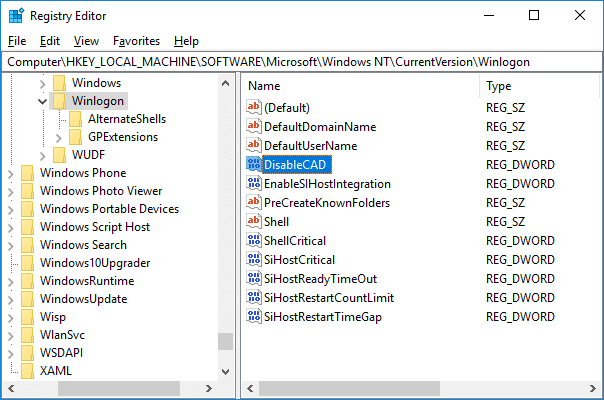Click the Registry Editor app icon in title bar
The width and height of the screenshot is (604, 400).
pos(16,15)
